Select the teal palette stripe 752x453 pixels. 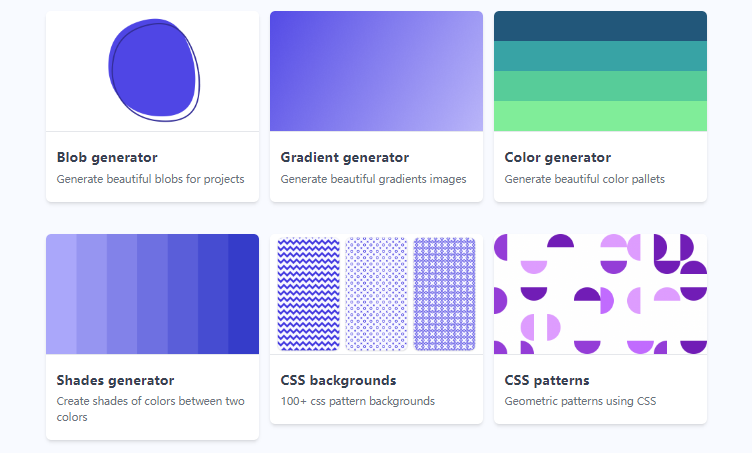pos(600,56)
